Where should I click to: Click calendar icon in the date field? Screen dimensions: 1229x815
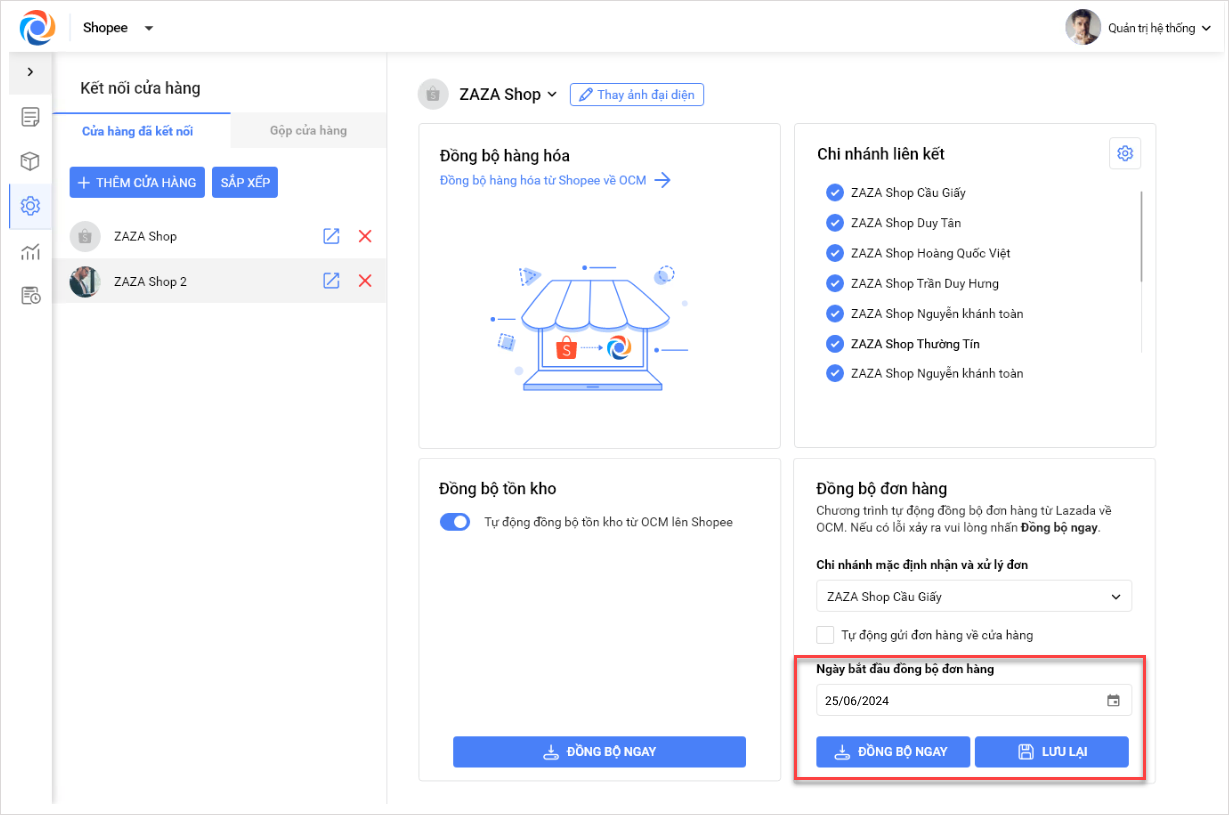pos(1113,701)
